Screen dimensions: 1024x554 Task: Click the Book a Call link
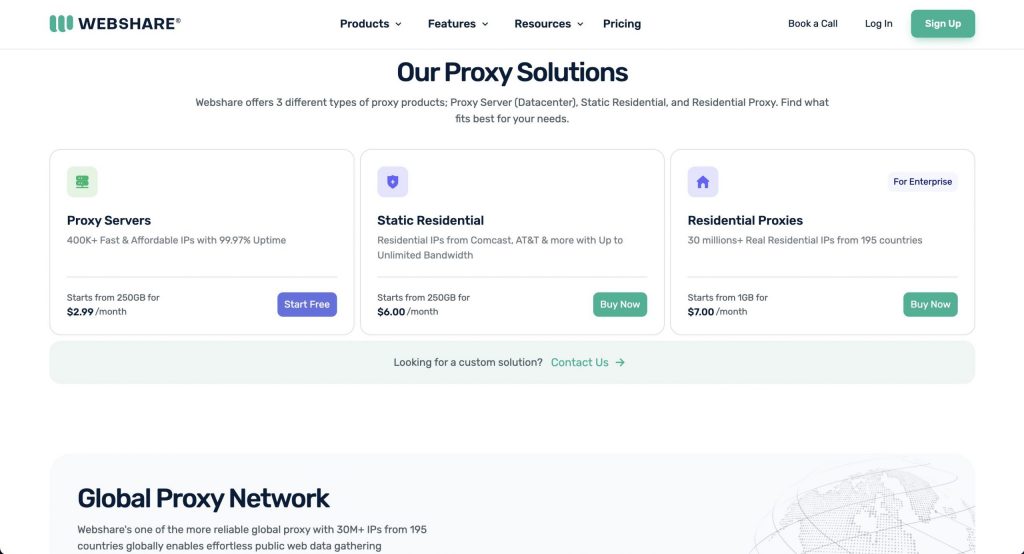812,24
